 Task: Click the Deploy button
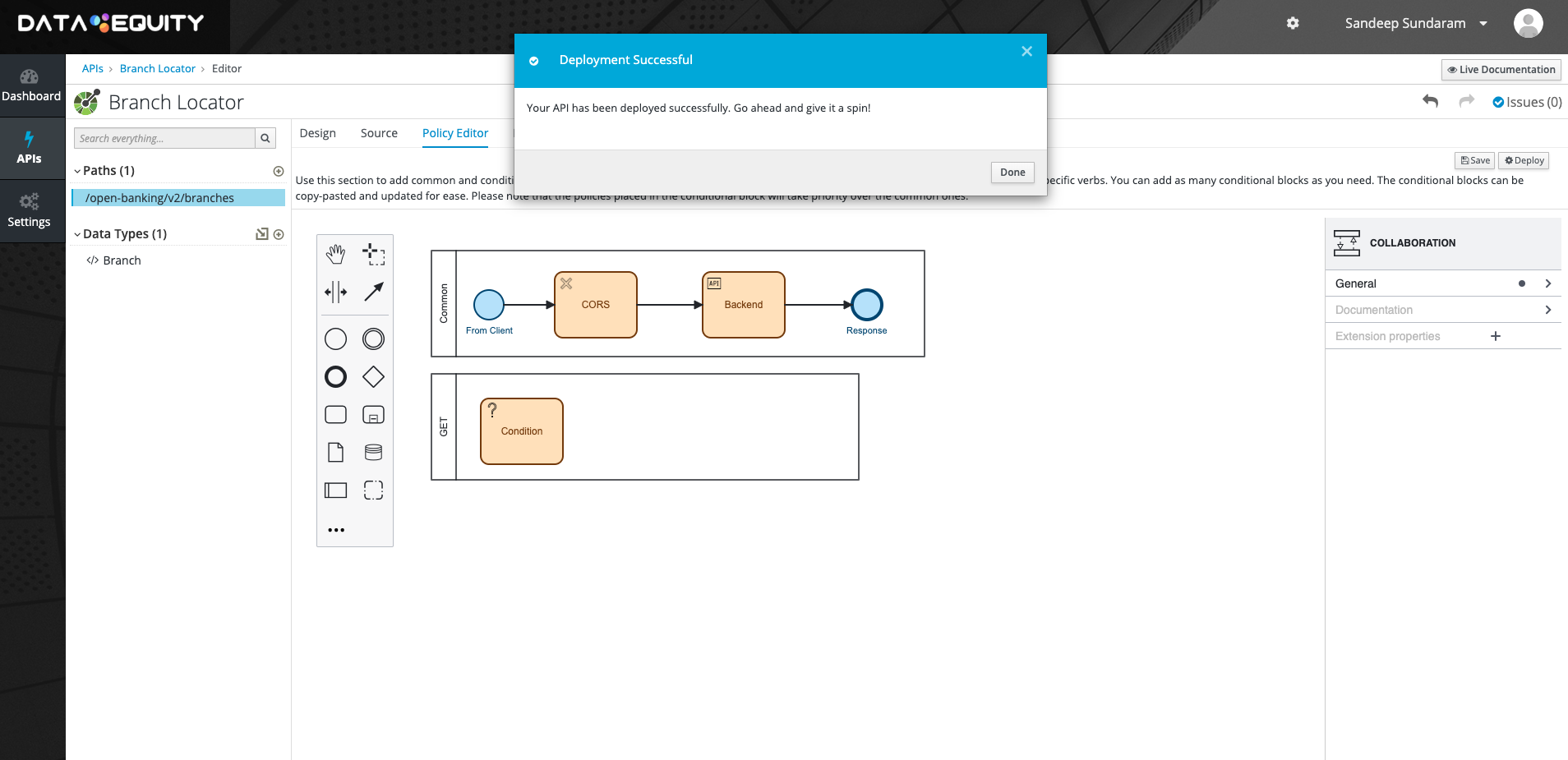(1524, 161)
